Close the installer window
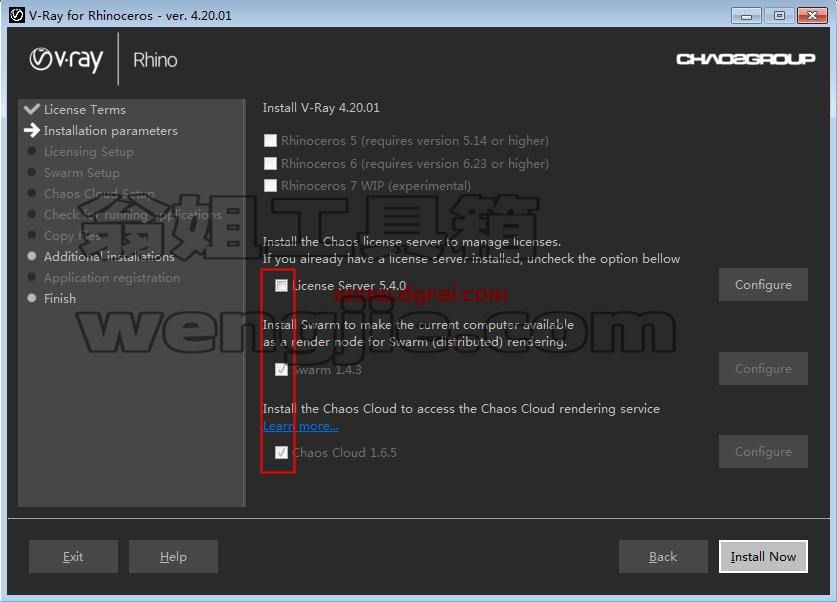 [812, 15]
